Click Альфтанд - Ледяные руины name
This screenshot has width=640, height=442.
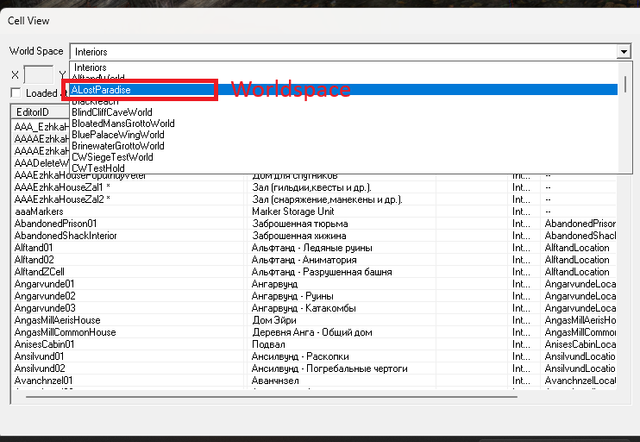coord(312,248)
